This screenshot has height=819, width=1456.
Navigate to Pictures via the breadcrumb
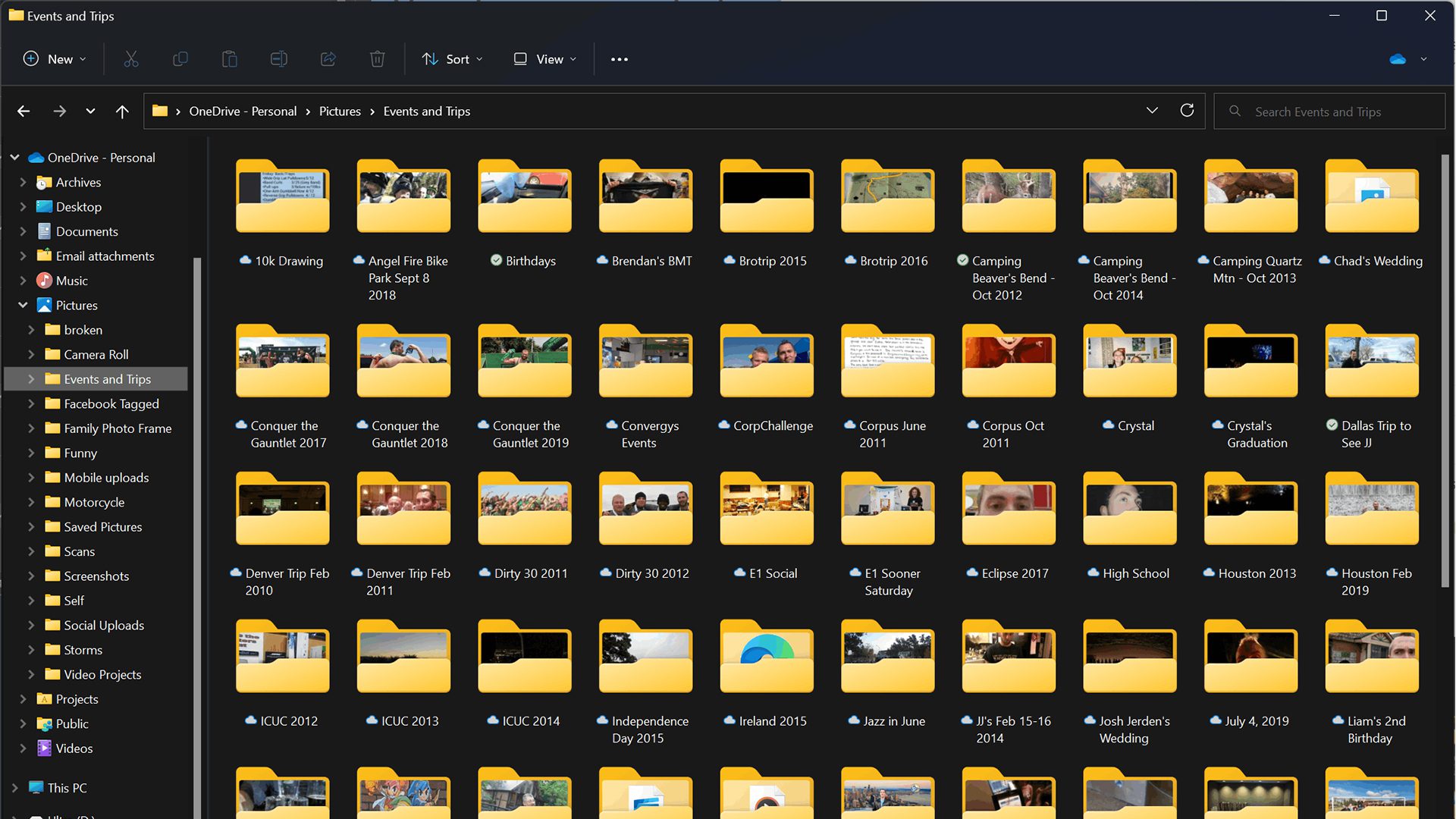[x=339, y=111]
